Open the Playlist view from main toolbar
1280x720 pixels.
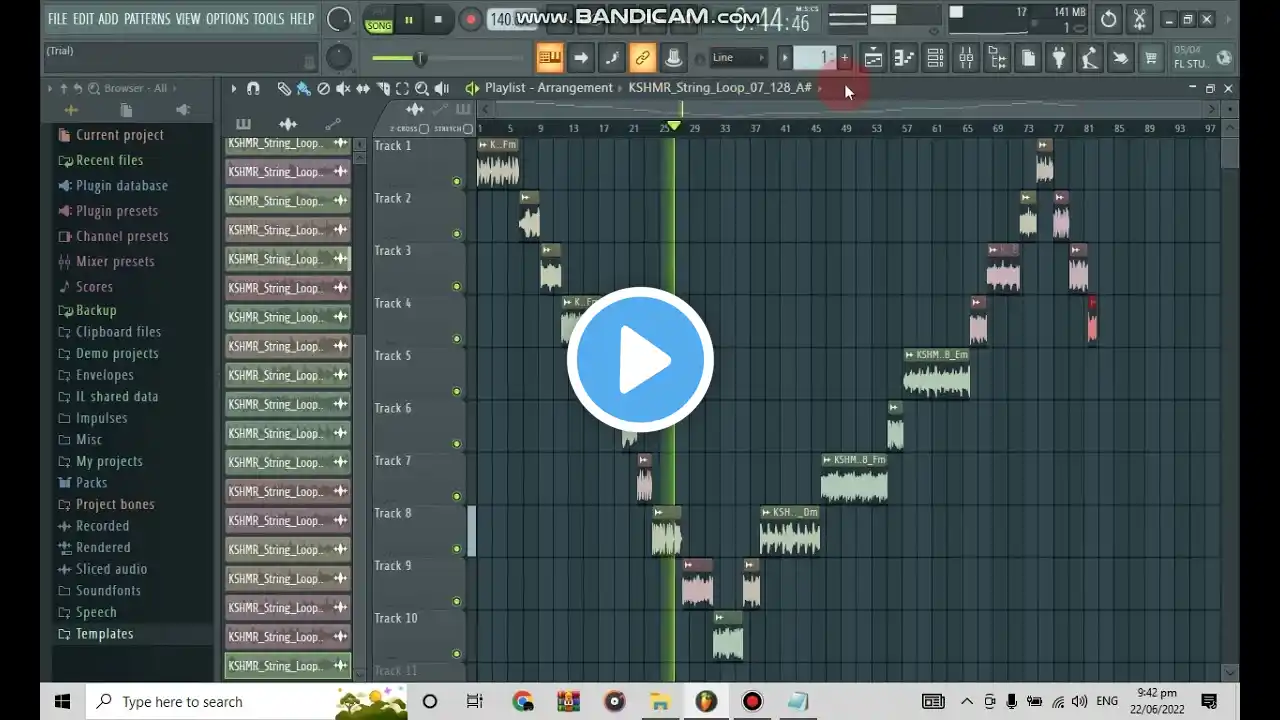pyautogui.click(x=873, y=58)
